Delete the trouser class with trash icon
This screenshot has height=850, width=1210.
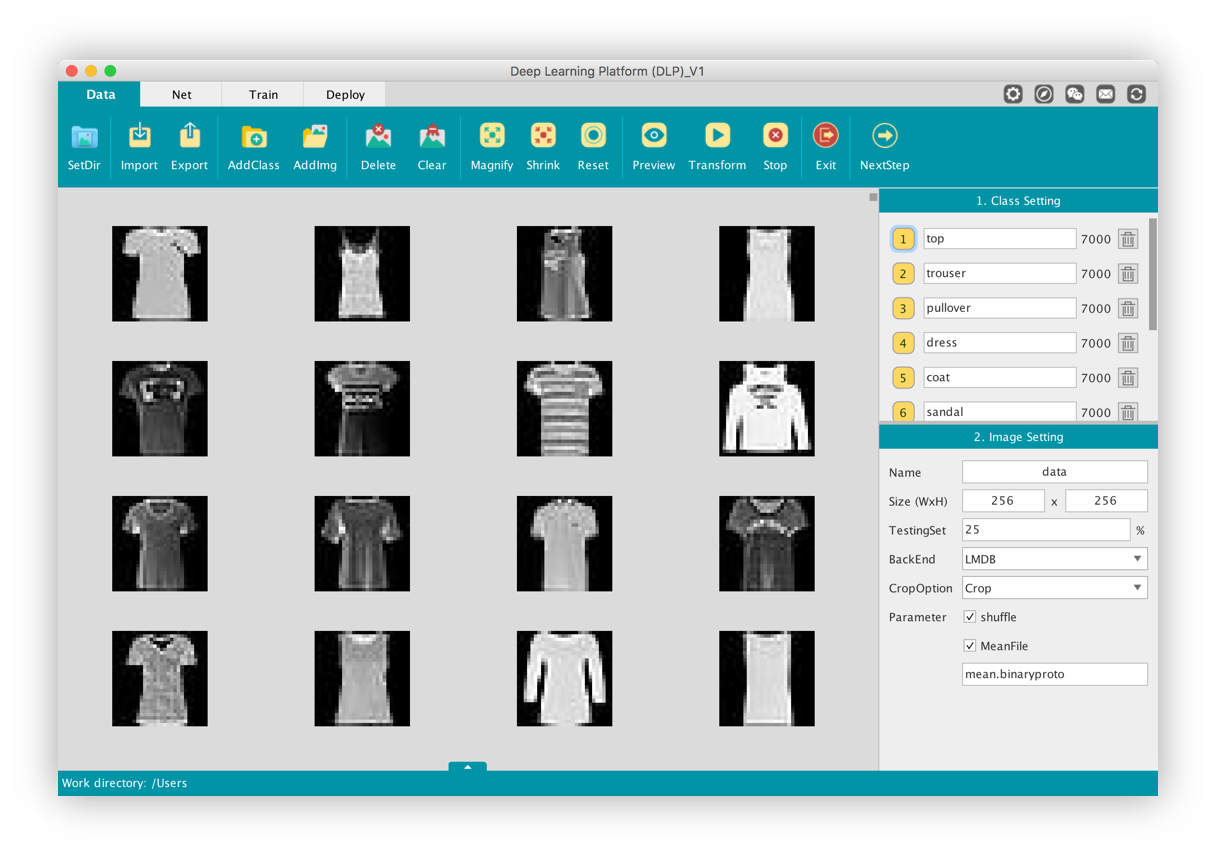click(x=1128, y=274)
